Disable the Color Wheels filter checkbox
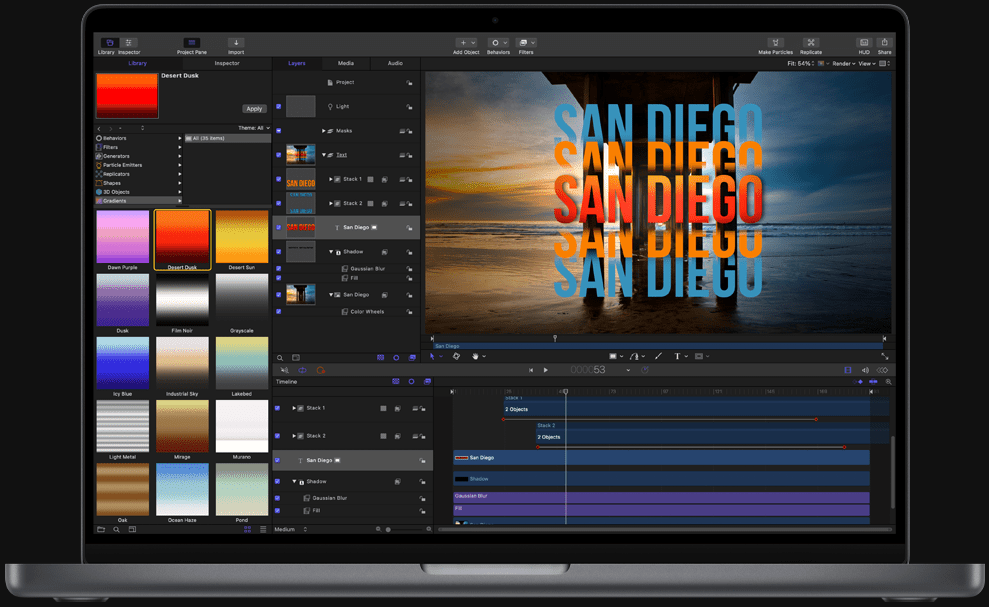 pos(278,311)
